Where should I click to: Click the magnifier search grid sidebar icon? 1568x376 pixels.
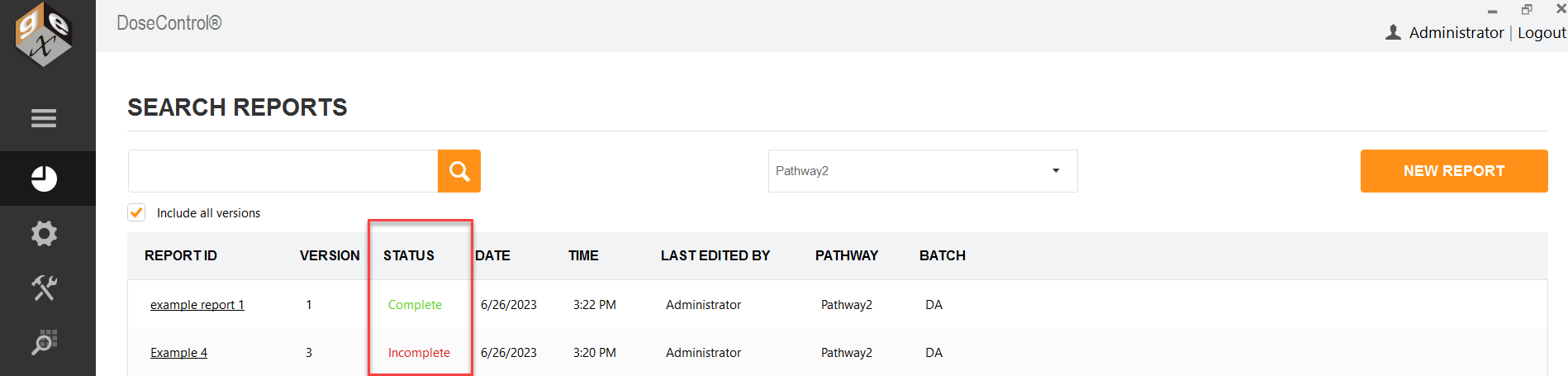pyautogui.click(x=44, y=342)
